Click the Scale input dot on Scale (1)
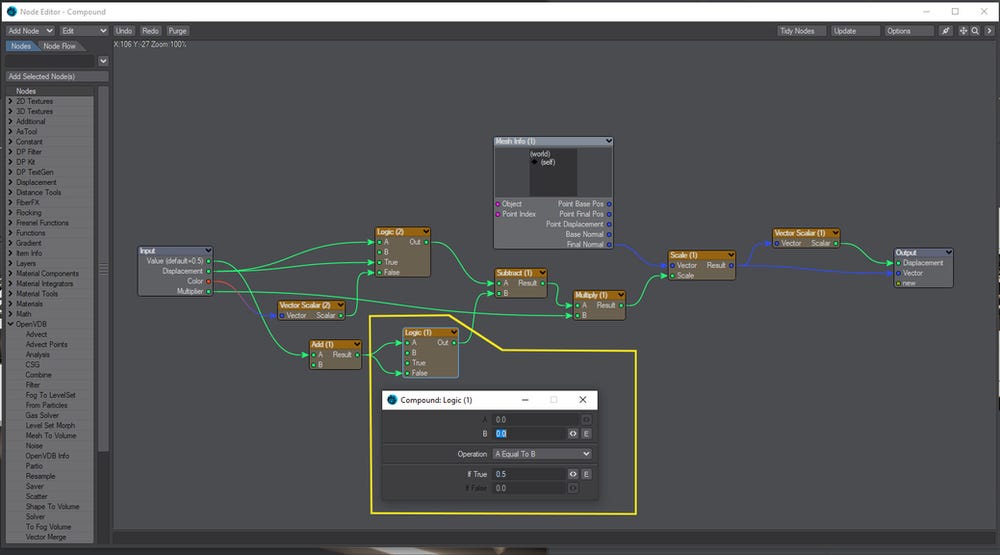The image size is (1000, 555). tap(672, 276)
